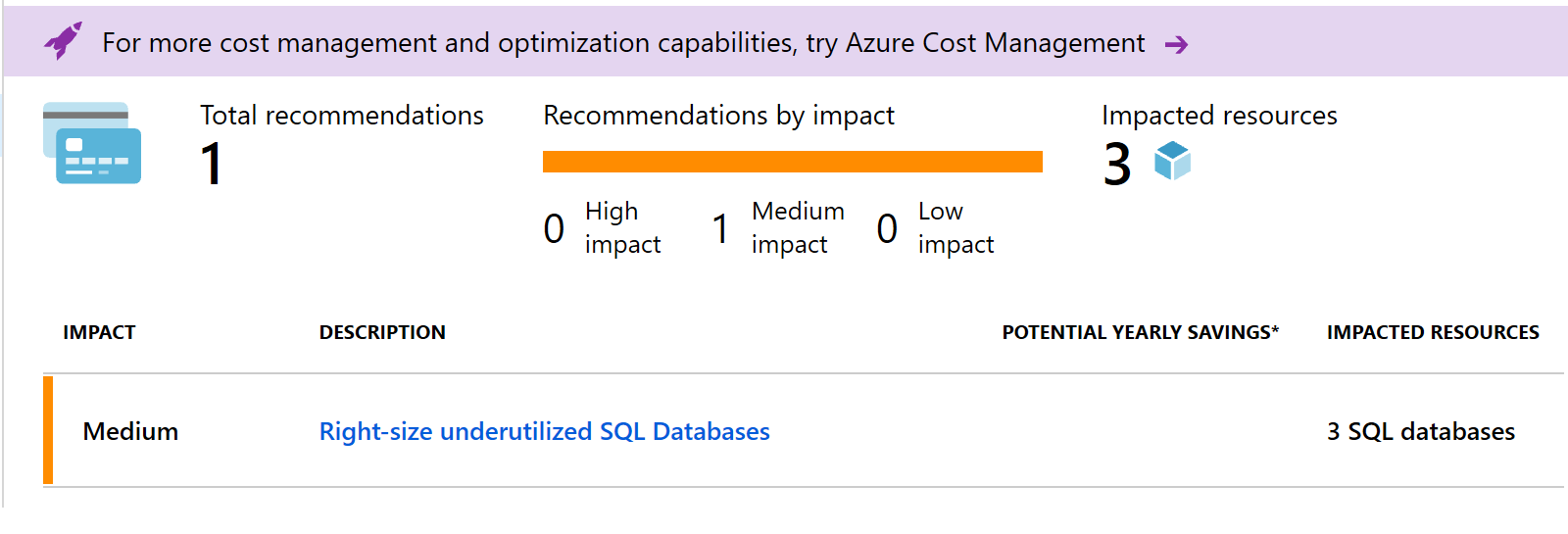Sort by IMPACTED RESOURCES column header
The image size is (1568, 534).
tap(1433, 332)
